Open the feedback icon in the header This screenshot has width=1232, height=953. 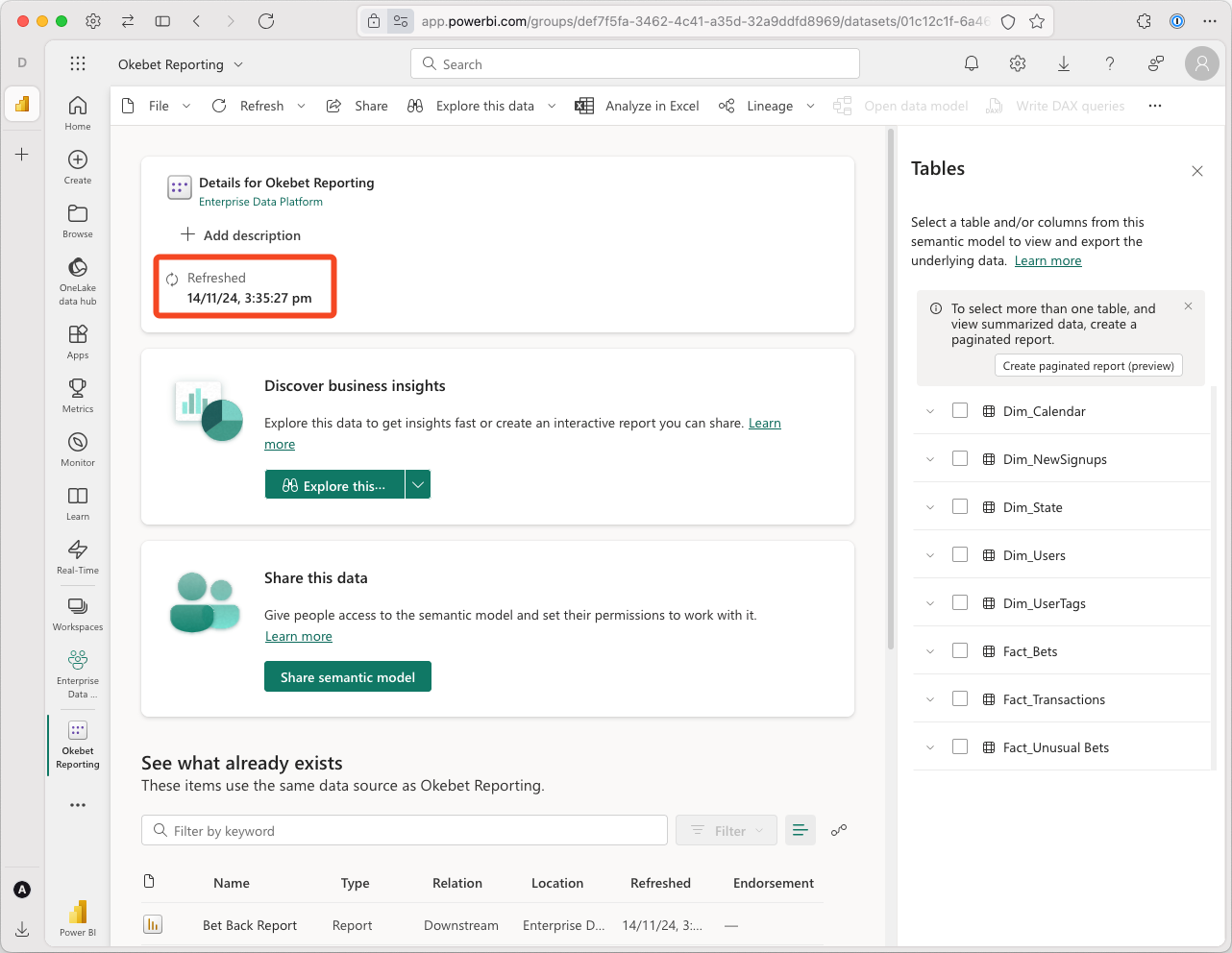[x=1156, y=63]
